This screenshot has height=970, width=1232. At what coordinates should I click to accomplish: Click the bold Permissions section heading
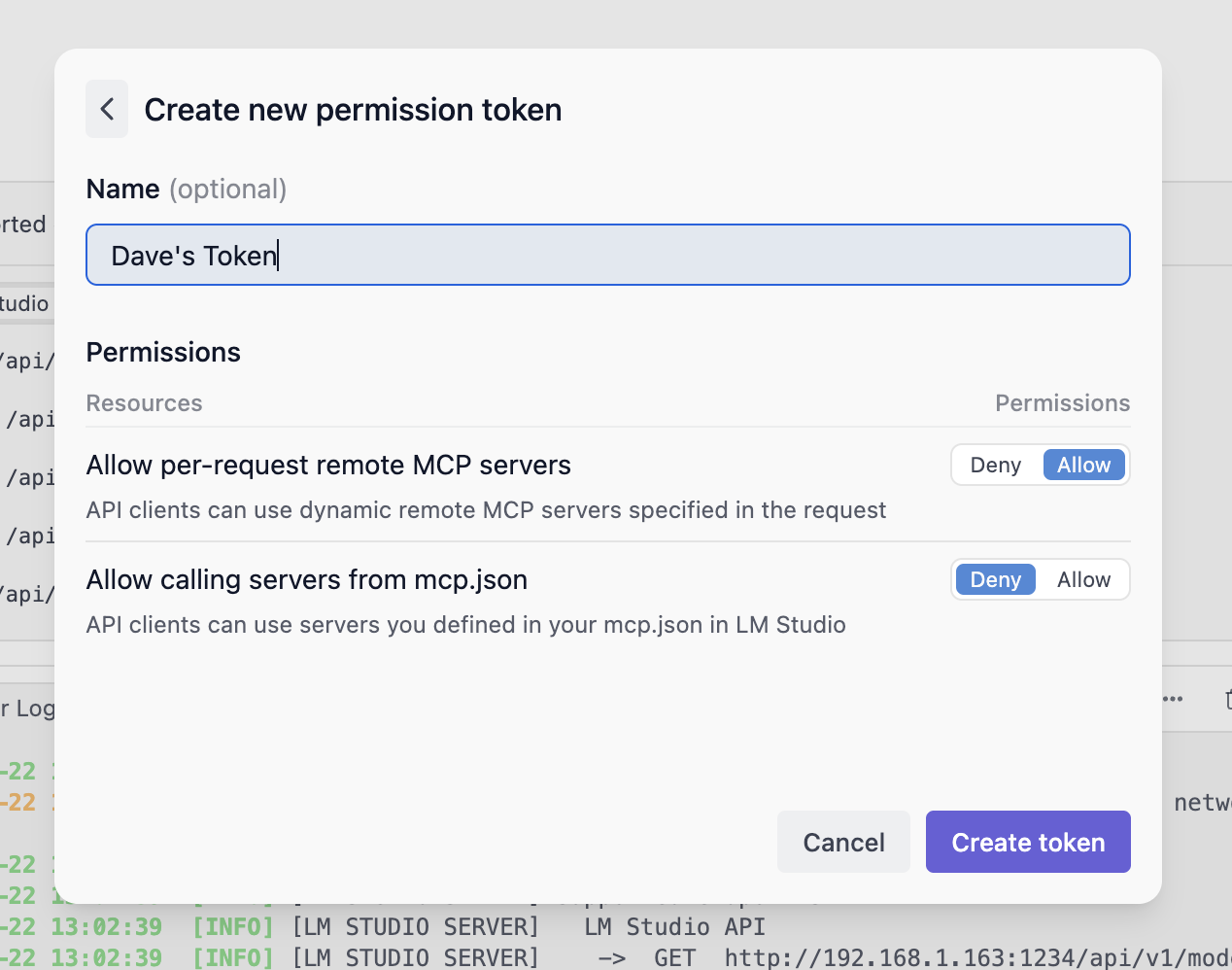pyautogui.click(x=163, y=352)
